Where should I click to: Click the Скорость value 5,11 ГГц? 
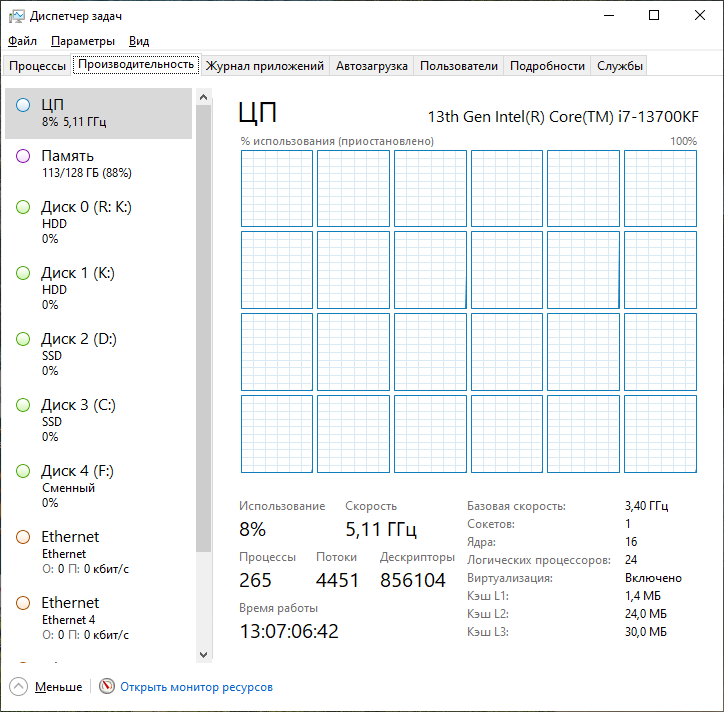[381, 529]
